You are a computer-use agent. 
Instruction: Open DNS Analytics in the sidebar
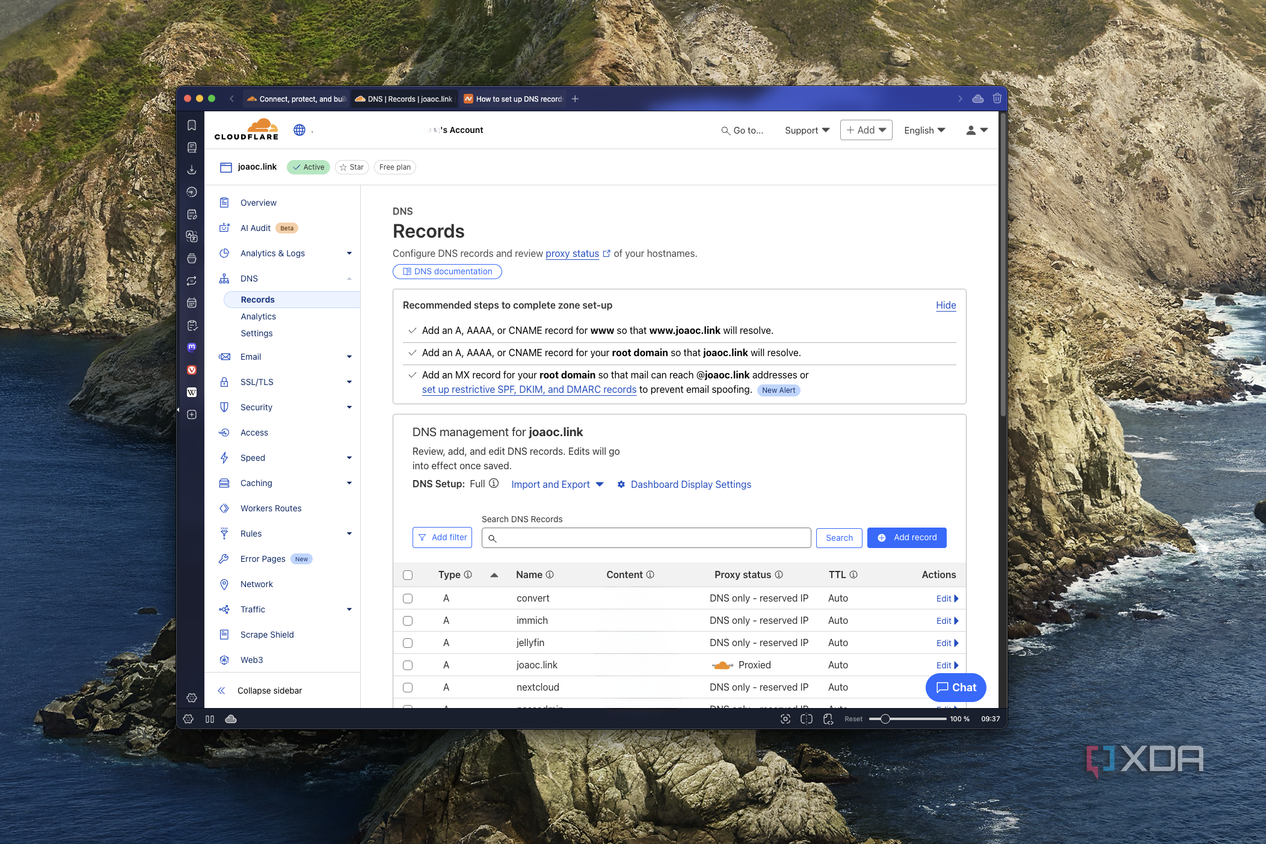click(x=258, y=317)
